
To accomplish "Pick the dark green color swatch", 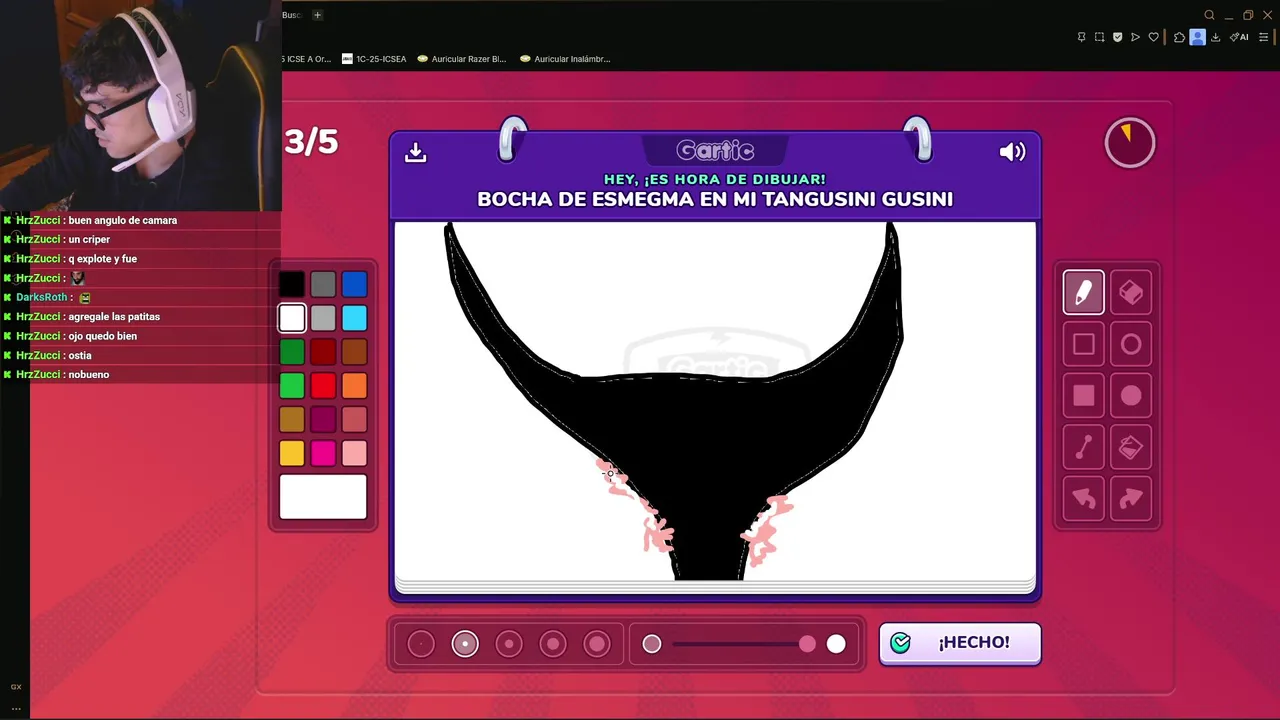I will click(x=291, y=352).
